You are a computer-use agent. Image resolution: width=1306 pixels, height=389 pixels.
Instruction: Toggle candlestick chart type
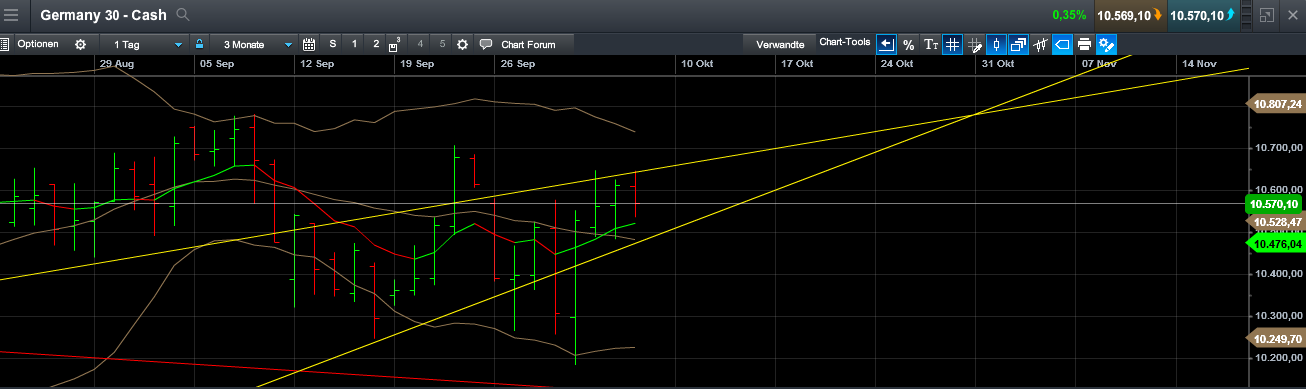[x=996, y=44]
